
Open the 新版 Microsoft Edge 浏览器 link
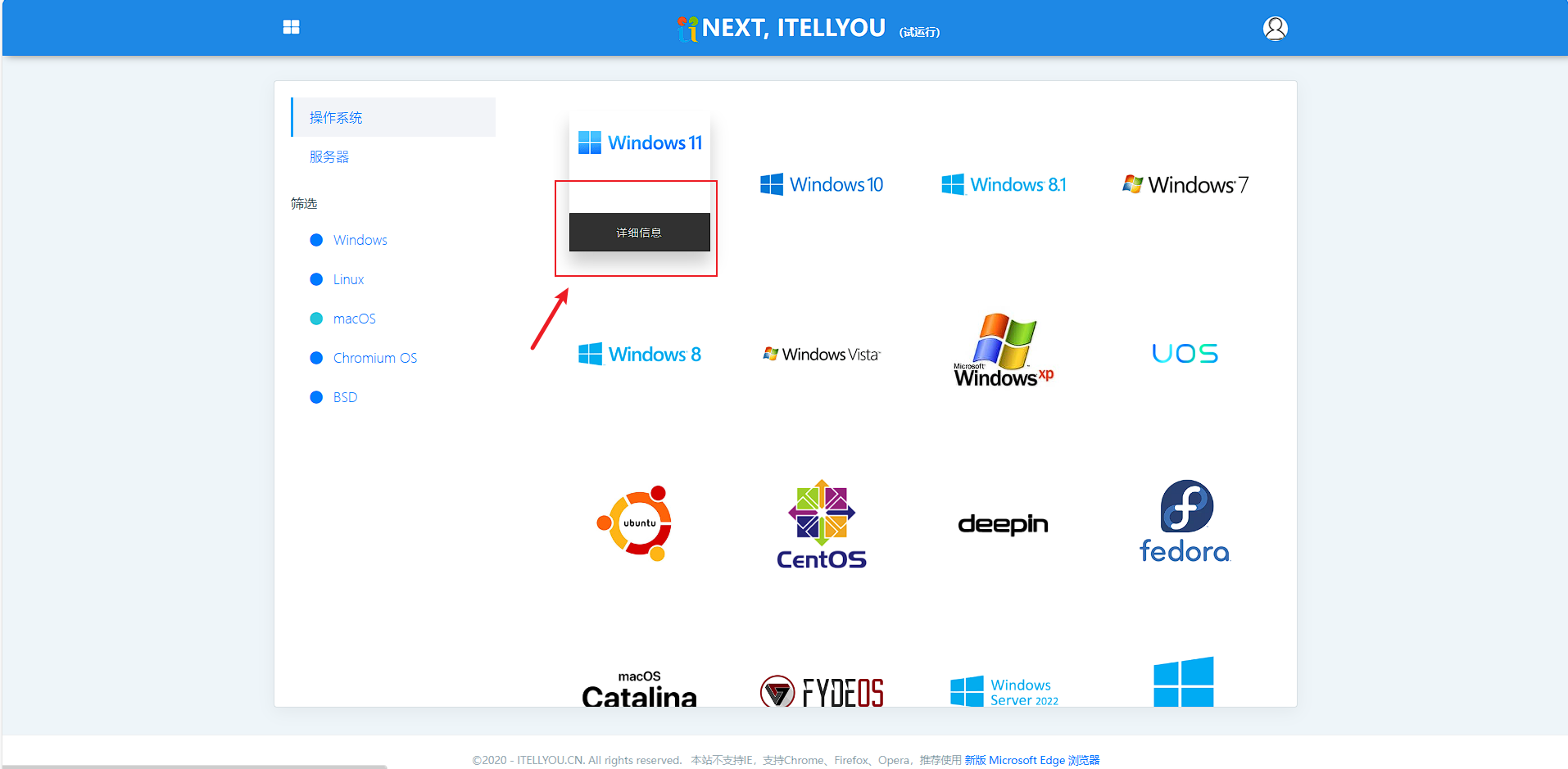pyautogui.click(x=1031, y=760)
